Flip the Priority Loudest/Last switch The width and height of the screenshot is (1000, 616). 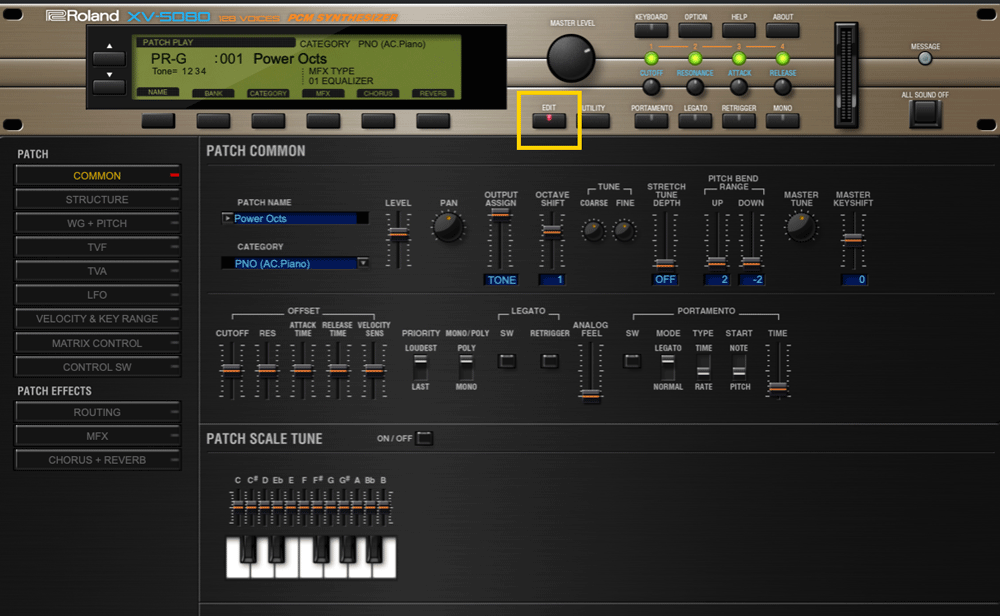pyautogui.click(x=420, y=367)
